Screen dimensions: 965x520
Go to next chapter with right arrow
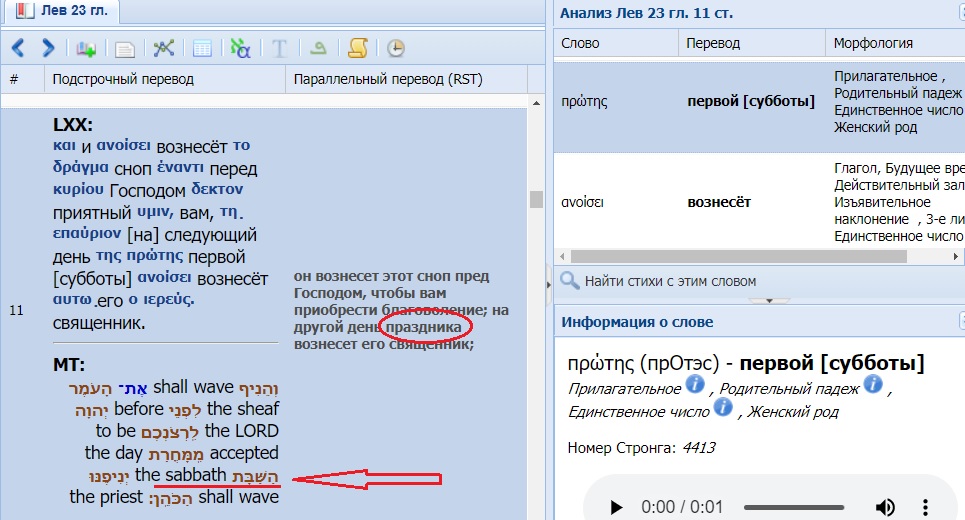tap(47, 47)
